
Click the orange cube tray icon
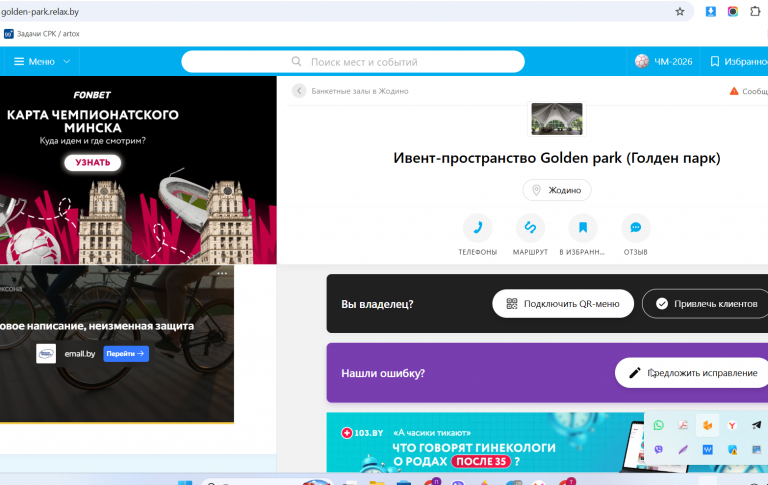(x=708, y=425)
